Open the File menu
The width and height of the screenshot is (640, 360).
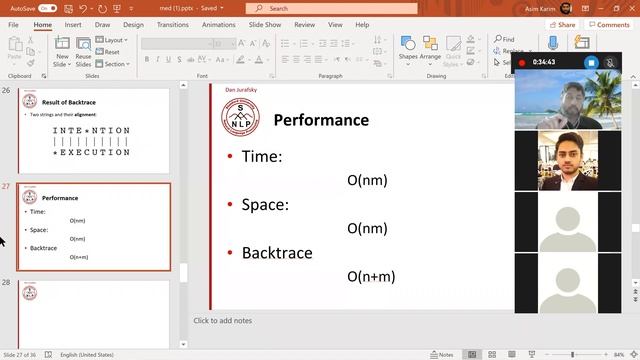13,24
